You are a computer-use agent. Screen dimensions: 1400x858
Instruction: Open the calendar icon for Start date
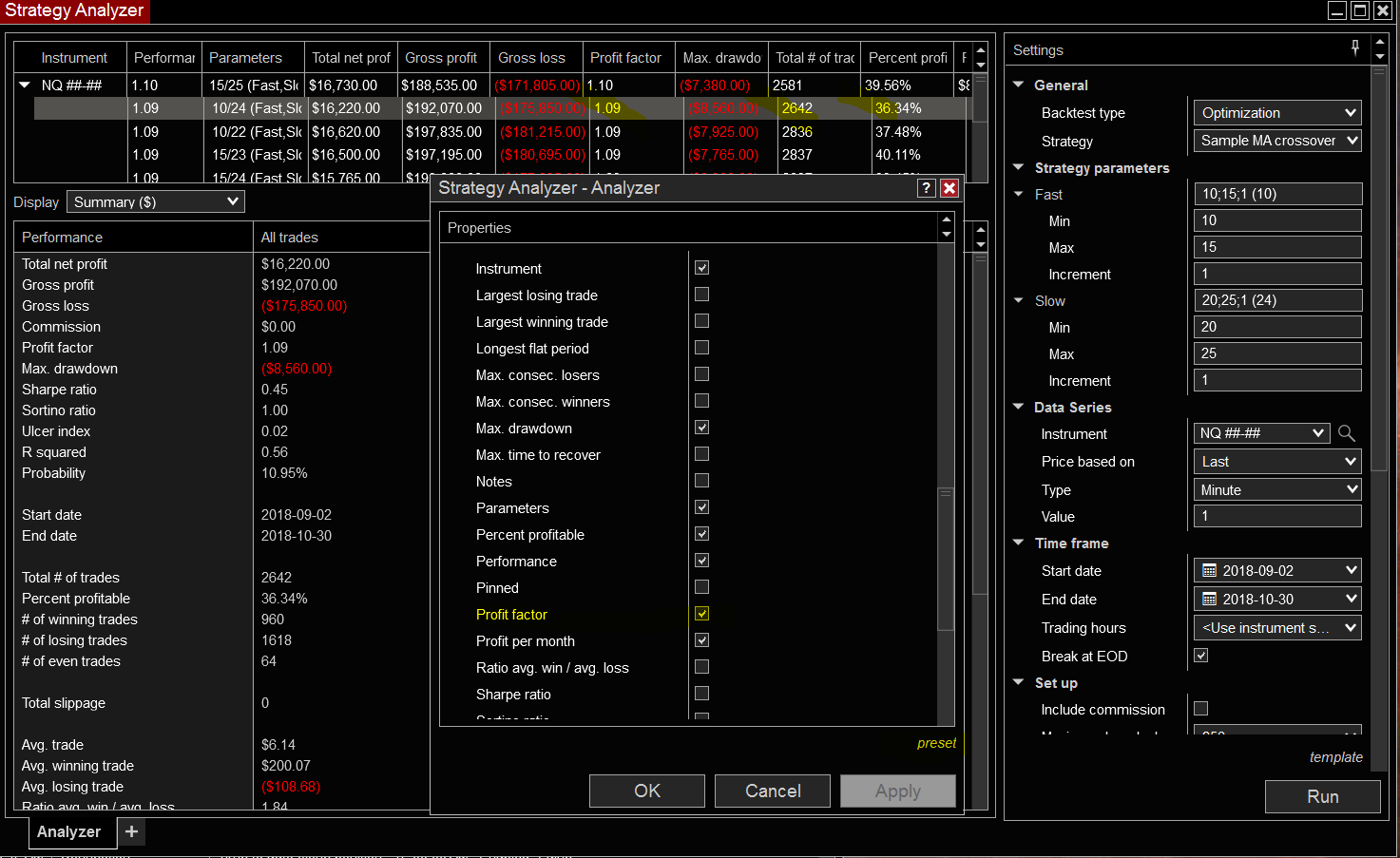[1210, 571]
